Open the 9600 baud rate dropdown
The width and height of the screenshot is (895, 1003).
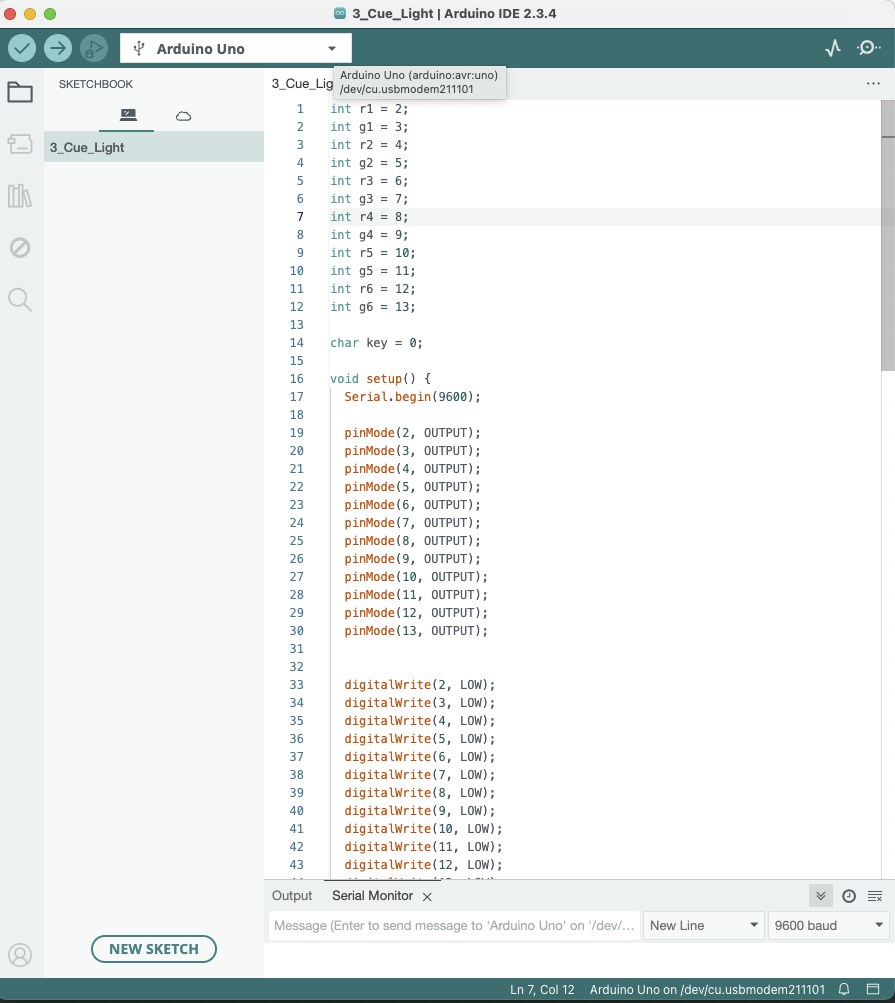pos(828,925)
